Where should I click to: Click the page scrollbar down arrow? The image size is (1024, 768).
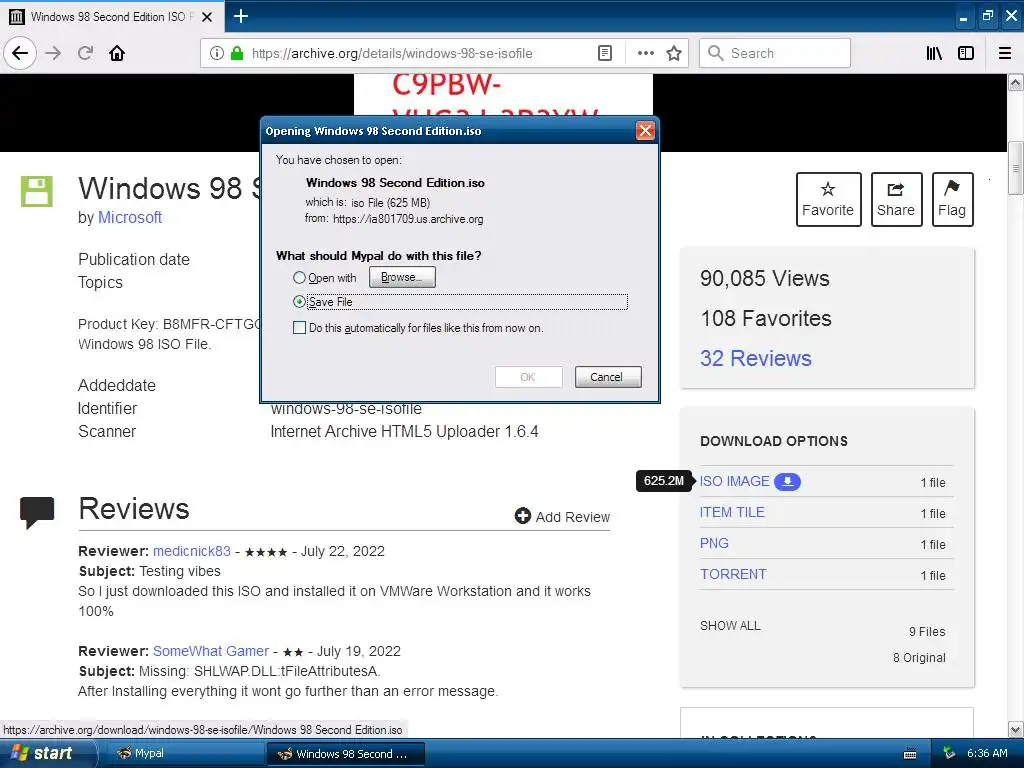coord(1015,729)
